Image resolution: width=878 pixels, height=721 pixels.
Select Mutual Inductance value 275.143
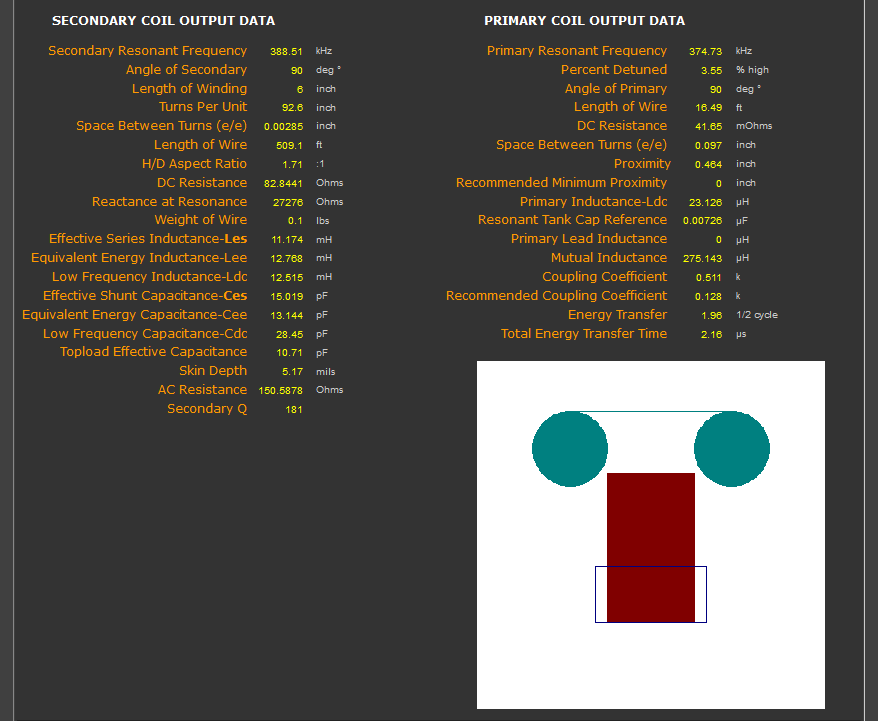coord(703,259)
